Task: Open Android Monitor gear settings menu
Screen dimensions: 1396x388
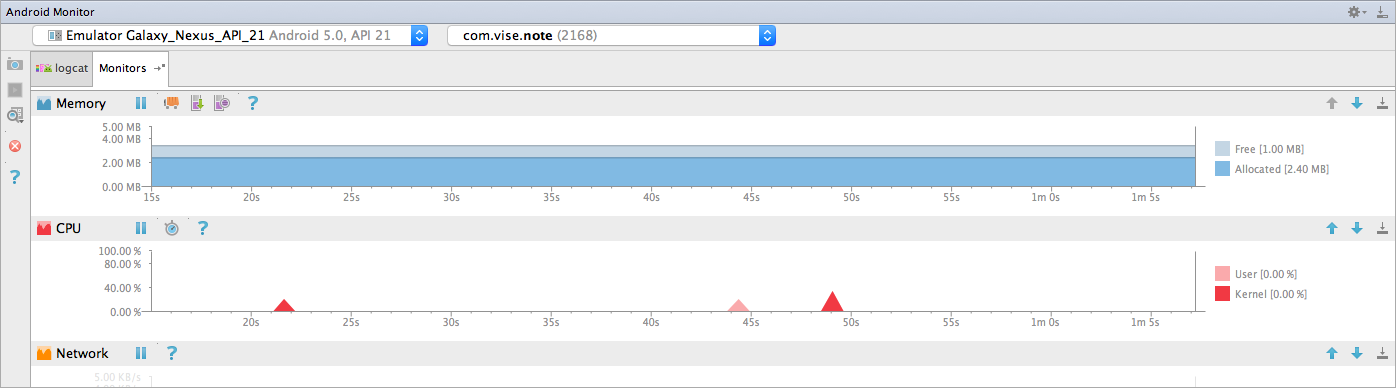Action: [1357, 12]
